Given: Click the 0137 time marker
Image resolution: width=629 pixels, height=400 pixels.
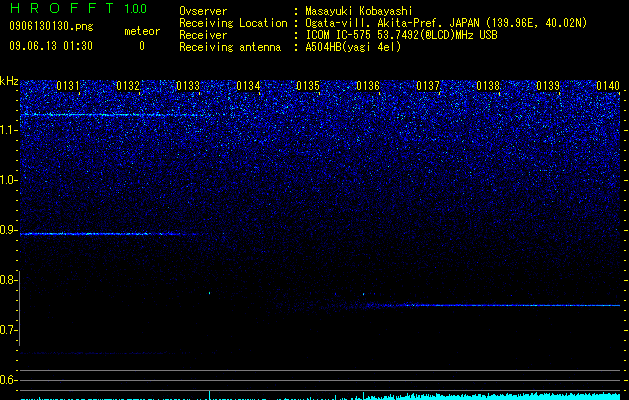Looking at the screenshot, I should (428, 86).
